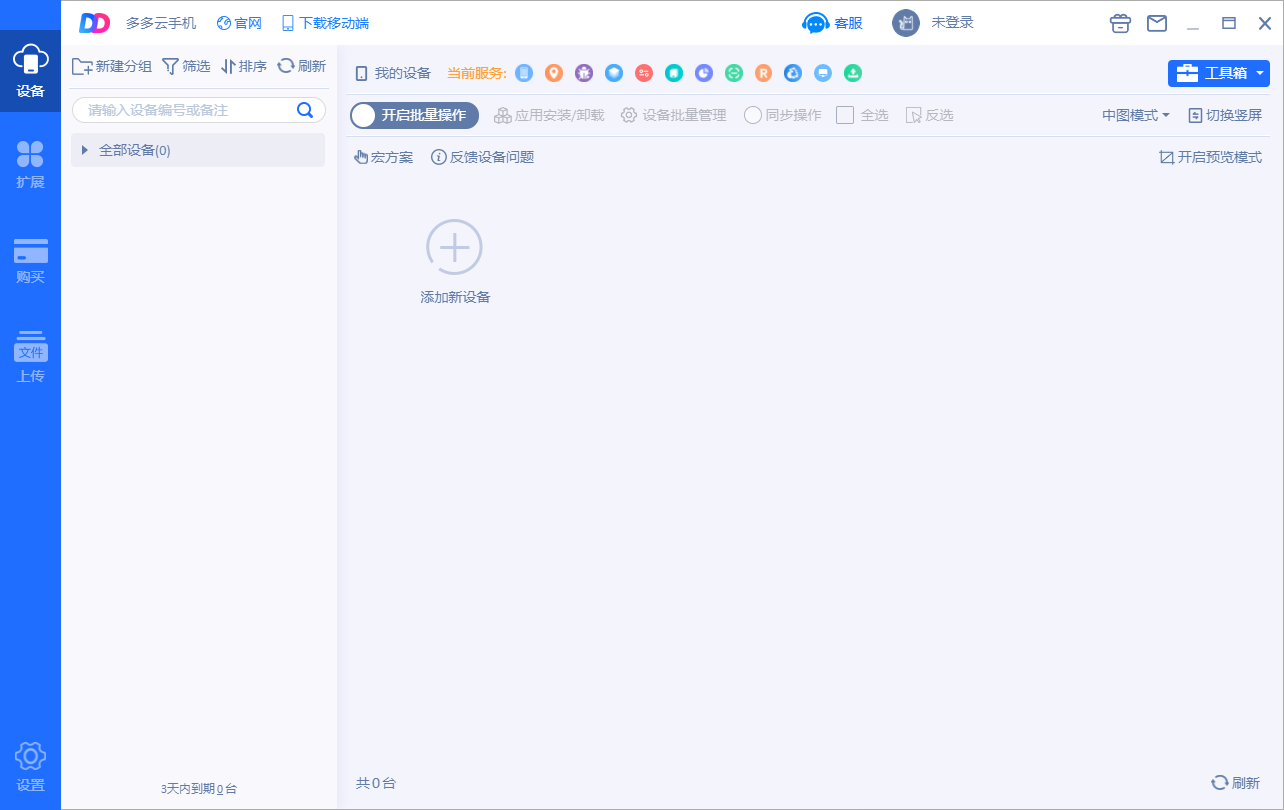Click the 3天内到期 0 台 status text

(199, 788)
